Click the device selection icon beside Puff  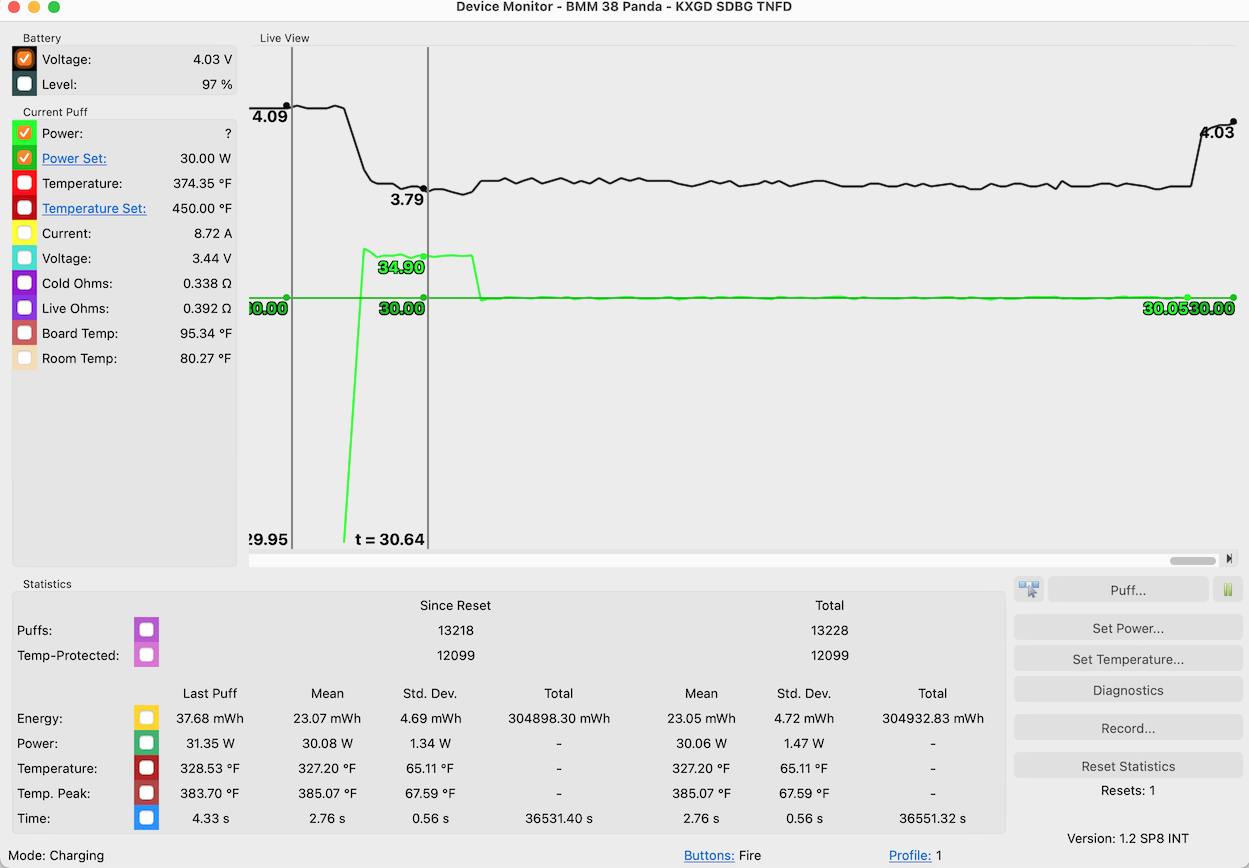[x=1029, y=590]
